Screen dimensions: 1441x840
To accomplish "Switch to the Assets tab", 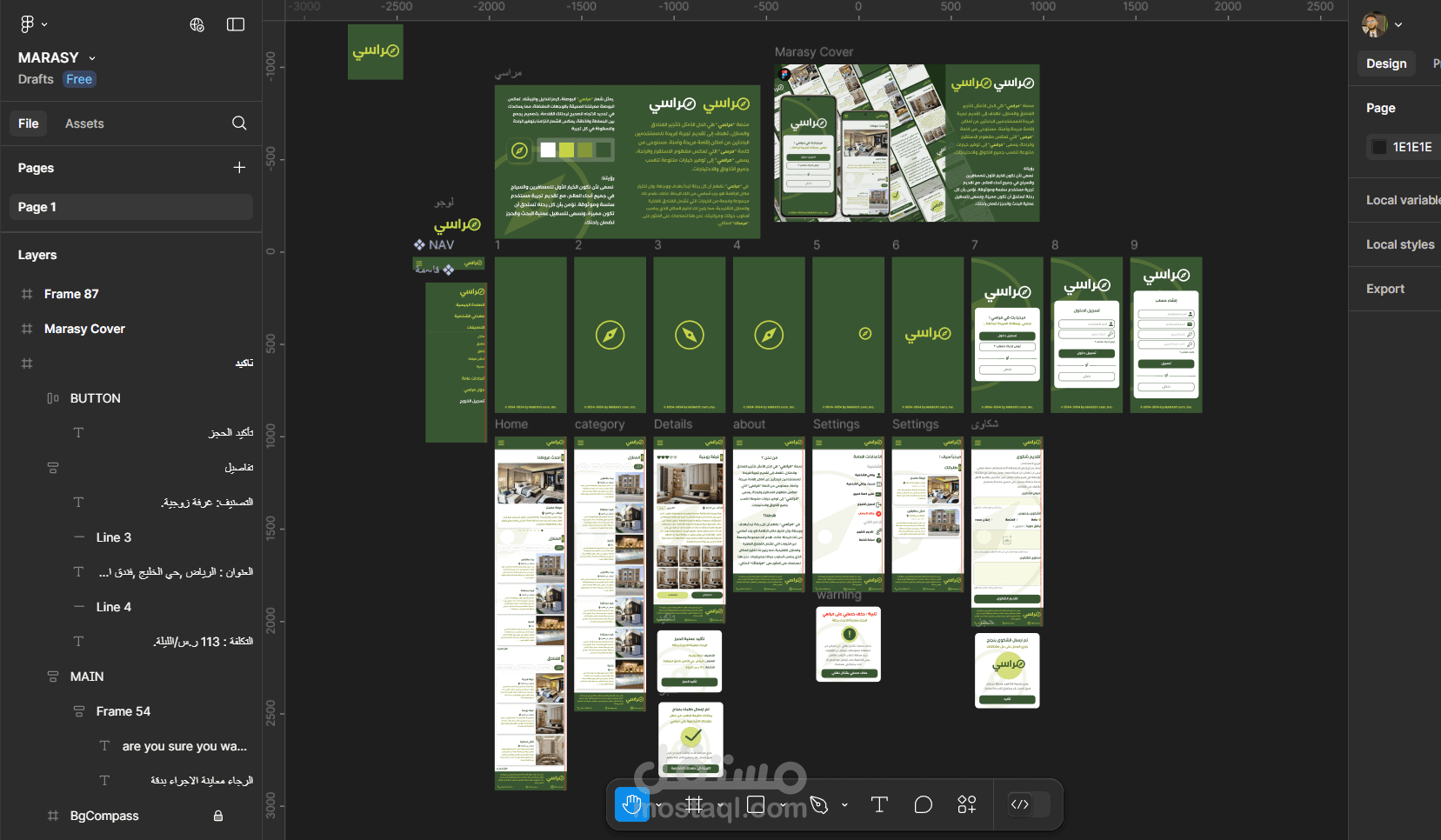I will [84, 123].
